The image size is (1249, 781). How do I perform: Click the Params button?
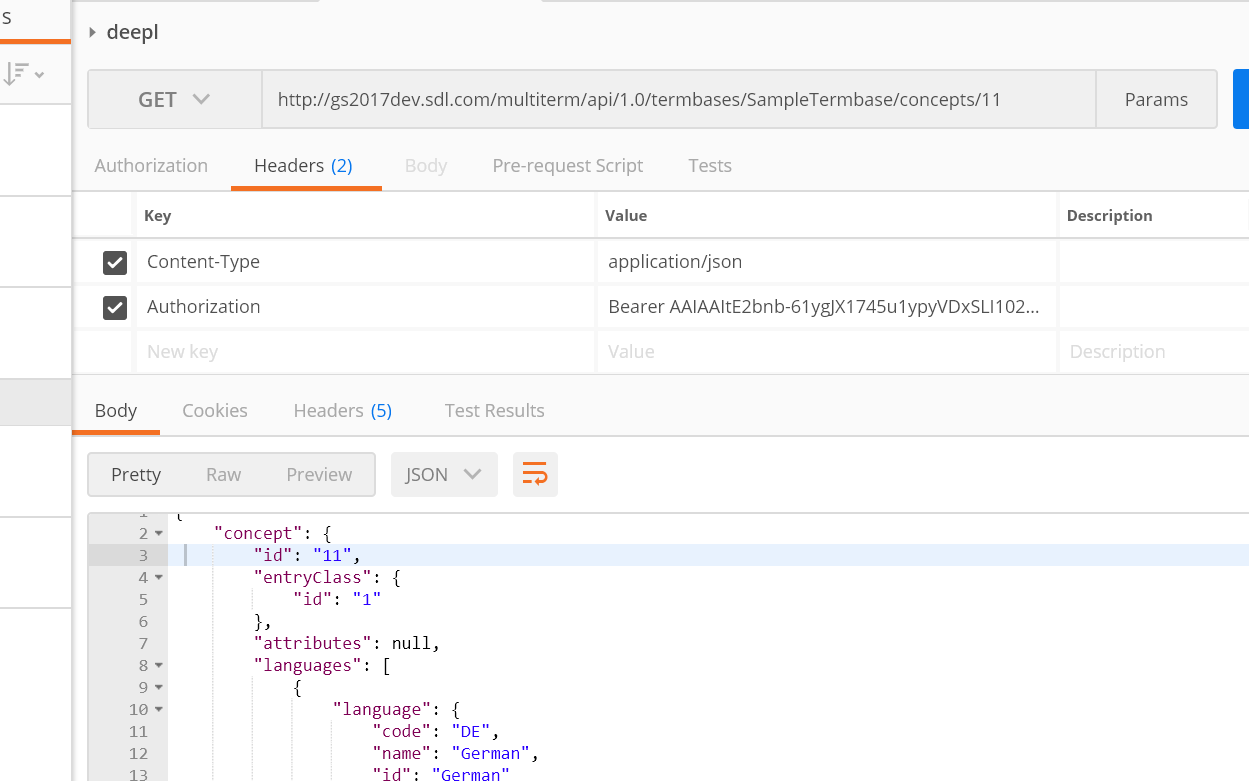1156,100
